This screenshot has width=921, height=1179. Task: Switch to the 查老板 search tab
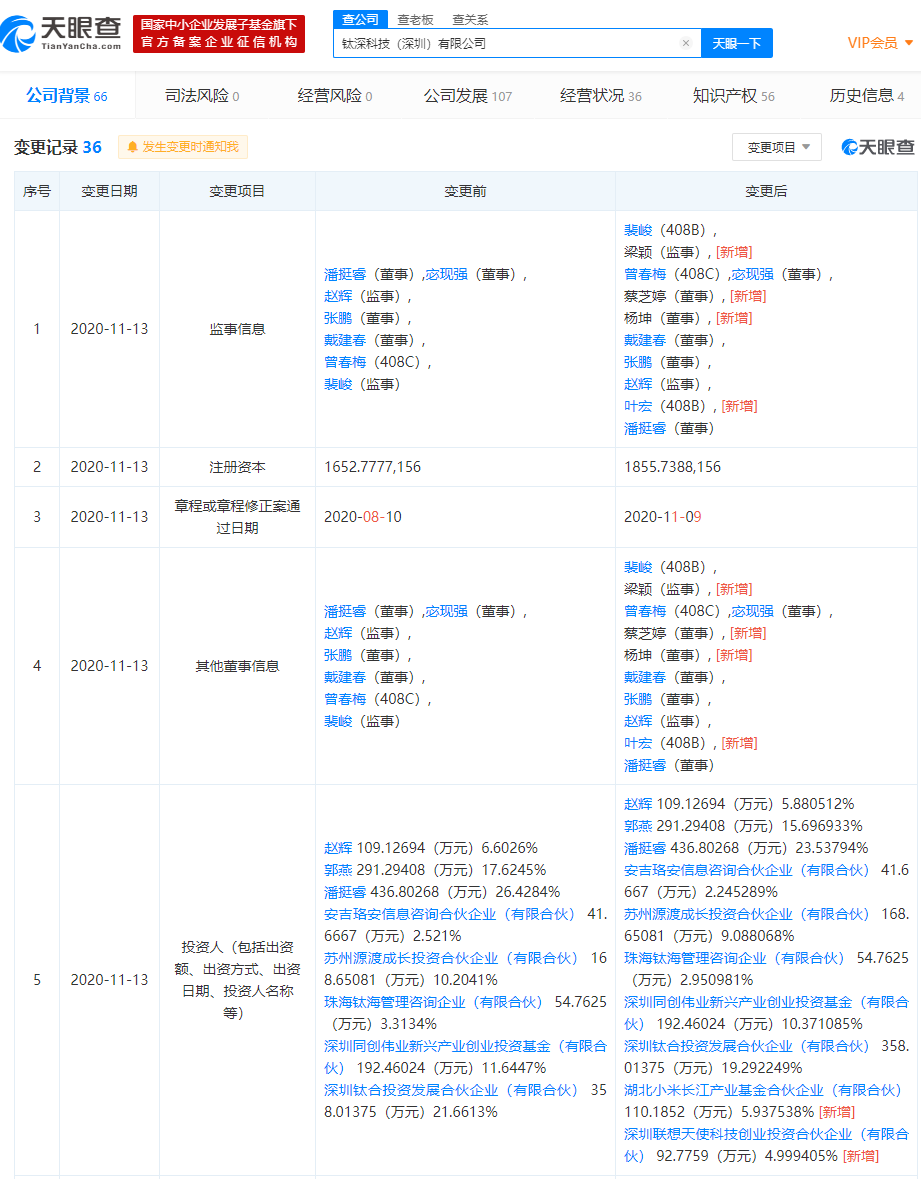coord(416,20)
